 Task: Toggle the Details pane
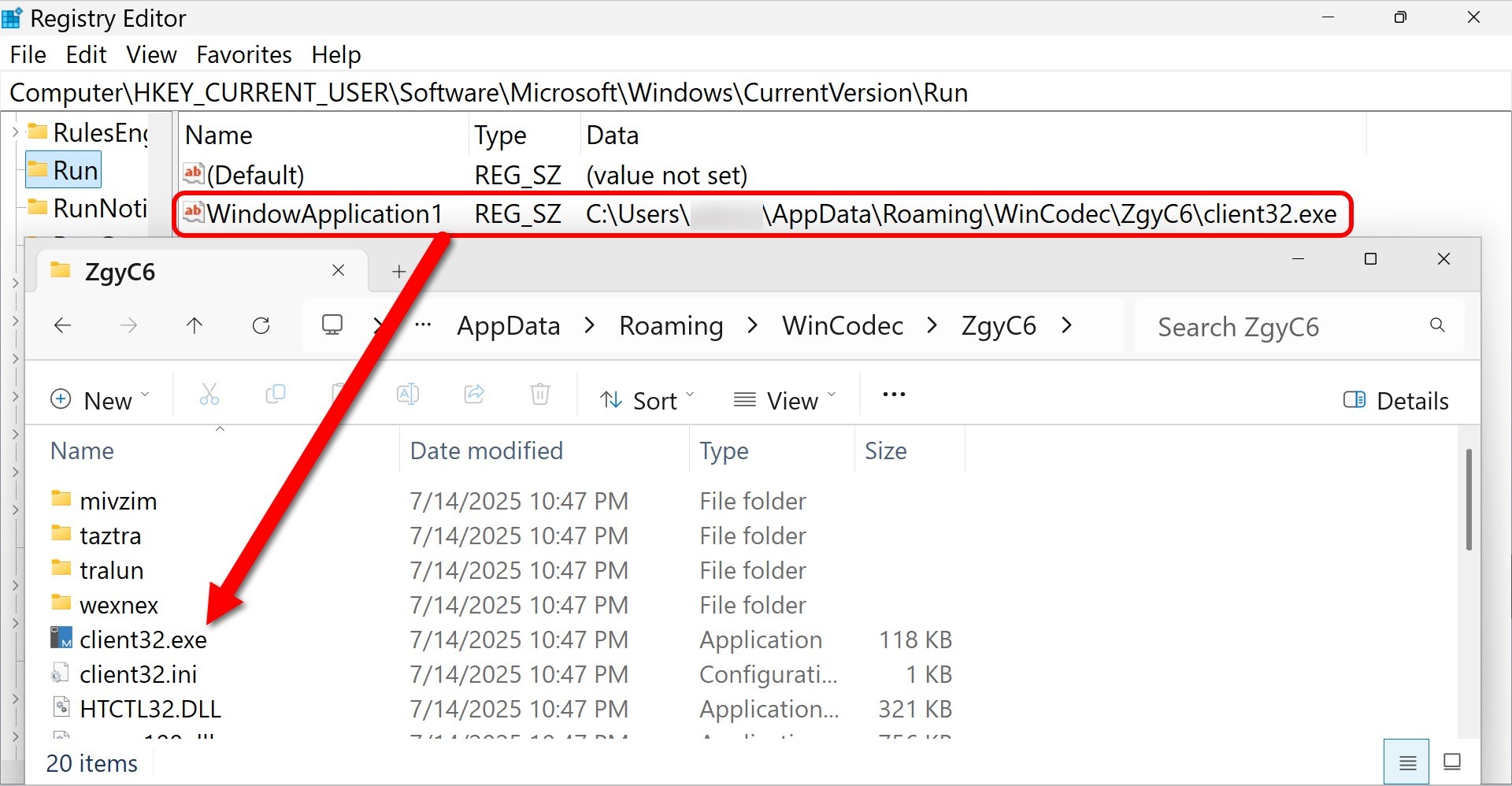[x=1395, y=400]
